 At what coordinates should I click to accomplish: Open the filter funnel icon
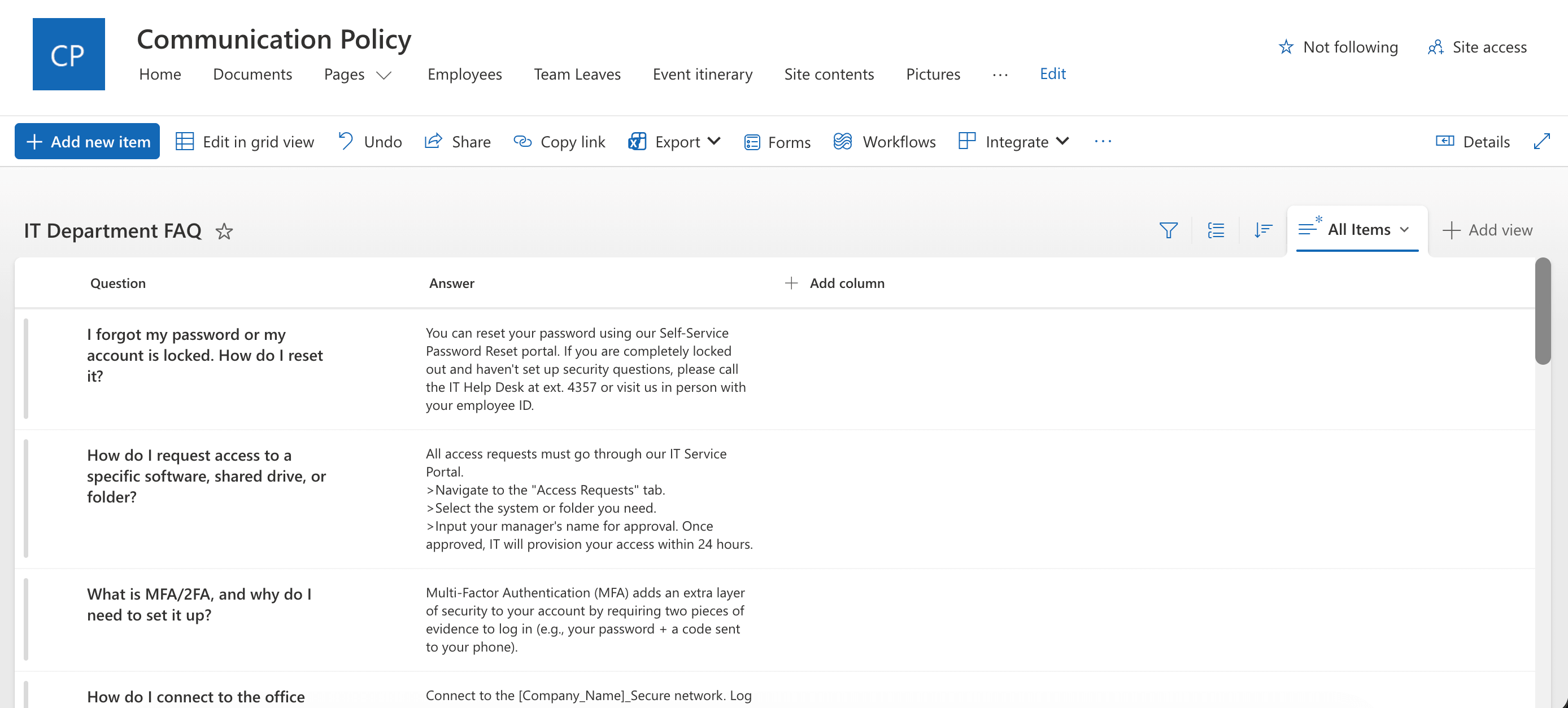(1168, 230)
